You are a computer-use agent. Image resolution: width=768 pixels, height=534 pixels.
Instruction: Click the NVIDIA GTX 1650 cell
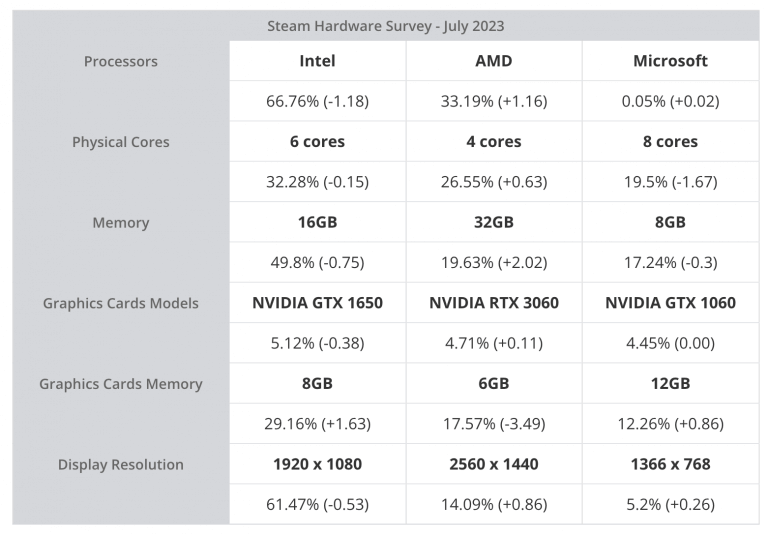(317, 303)
